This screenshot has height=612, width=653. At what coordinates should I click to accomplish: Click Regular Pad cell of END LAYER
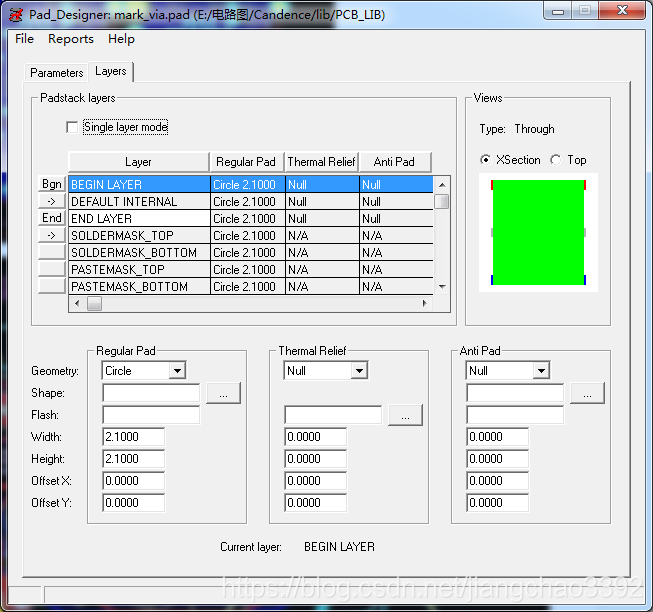247,219
